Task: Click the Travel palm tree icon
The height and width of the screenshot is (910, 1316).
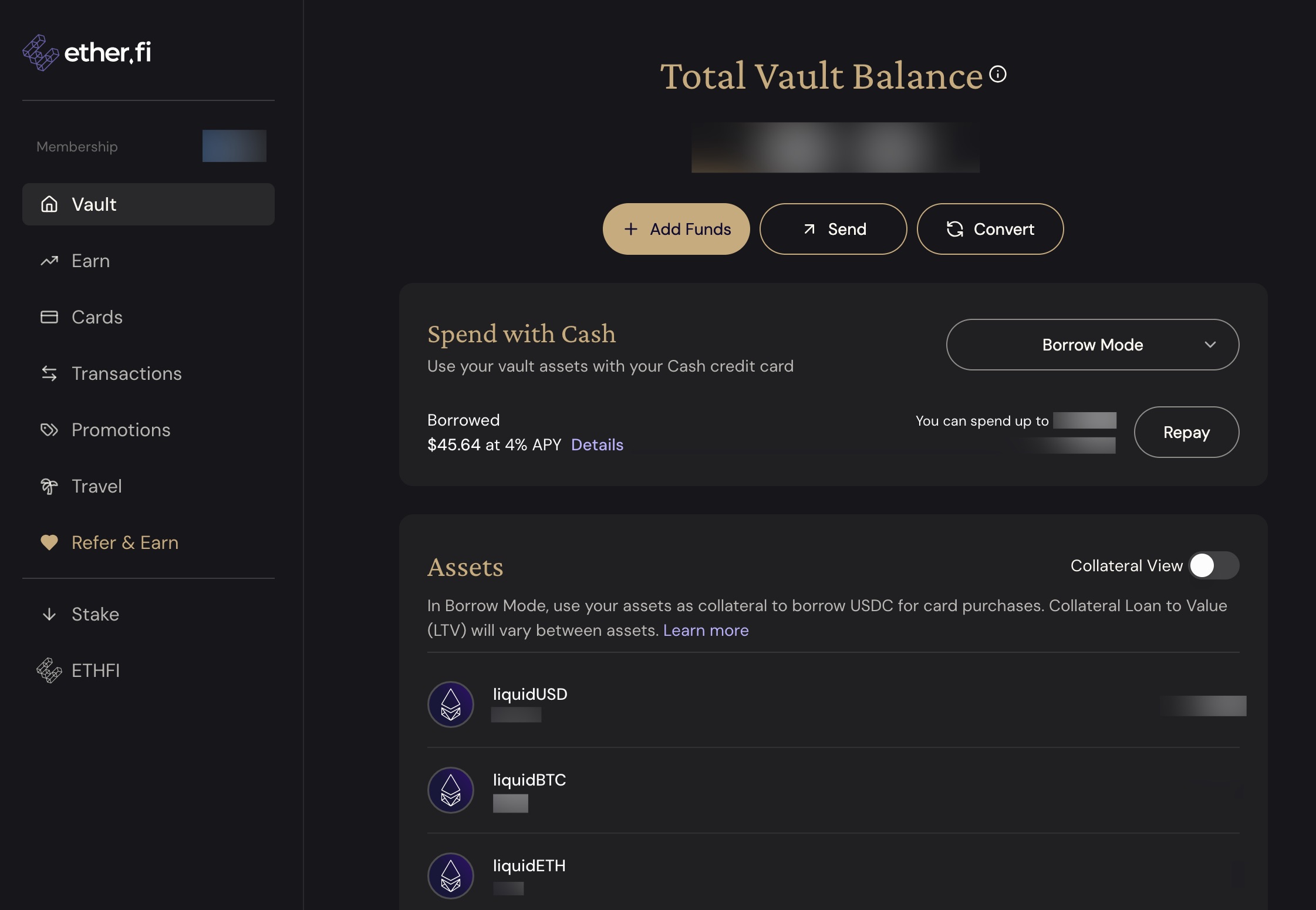Action: [49, 486]
